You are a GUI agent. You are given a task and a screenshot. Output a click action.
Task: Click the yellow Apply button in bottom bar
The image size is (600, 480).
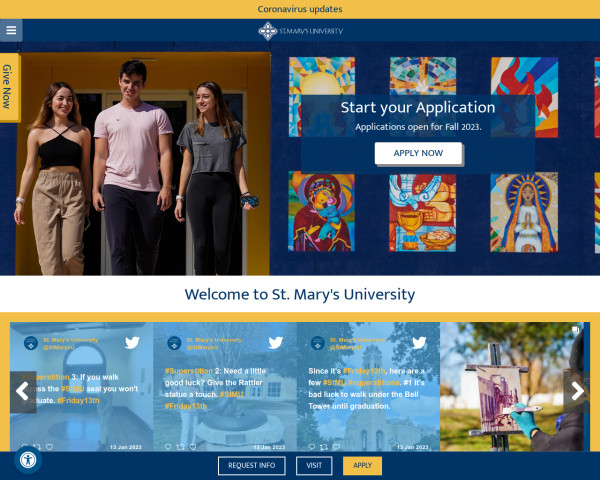tap(362, 465)
